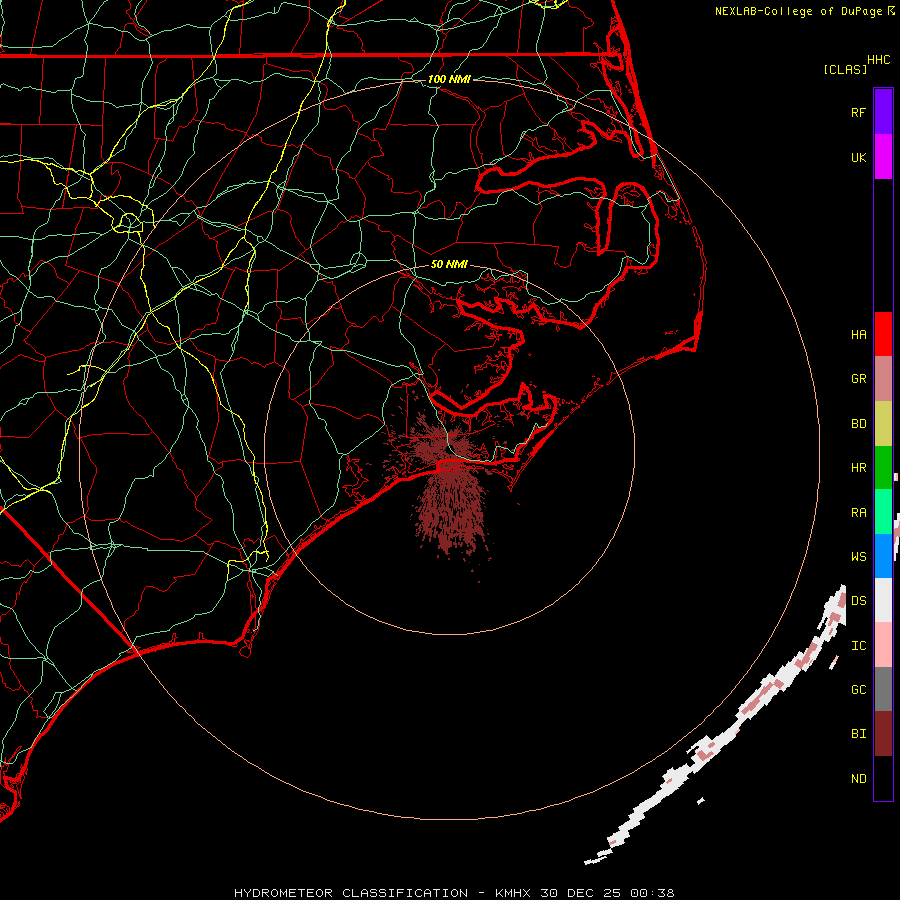Image resolution: width=900 pixels, height=900 pixels.
Task: Click the UK magenta legend swatch
Action: 883,157
